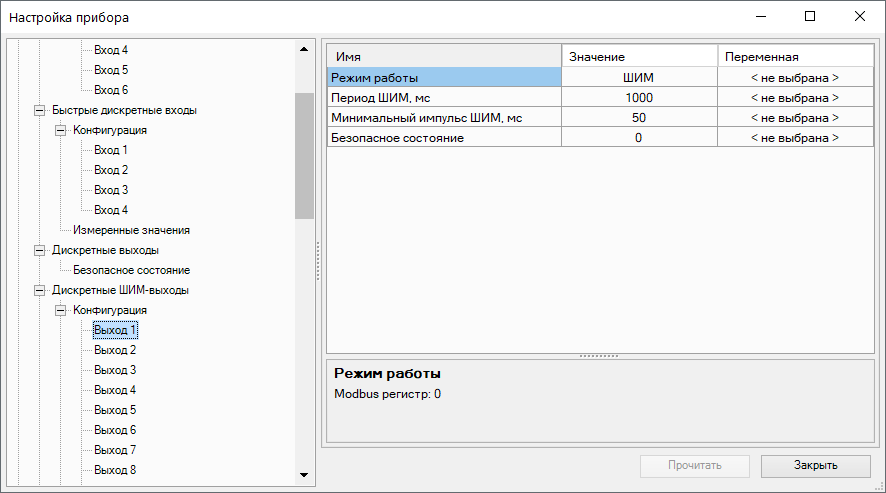
Task: Choose variable for Минимальный импульс ШИМ row
Action: point(794,118)
